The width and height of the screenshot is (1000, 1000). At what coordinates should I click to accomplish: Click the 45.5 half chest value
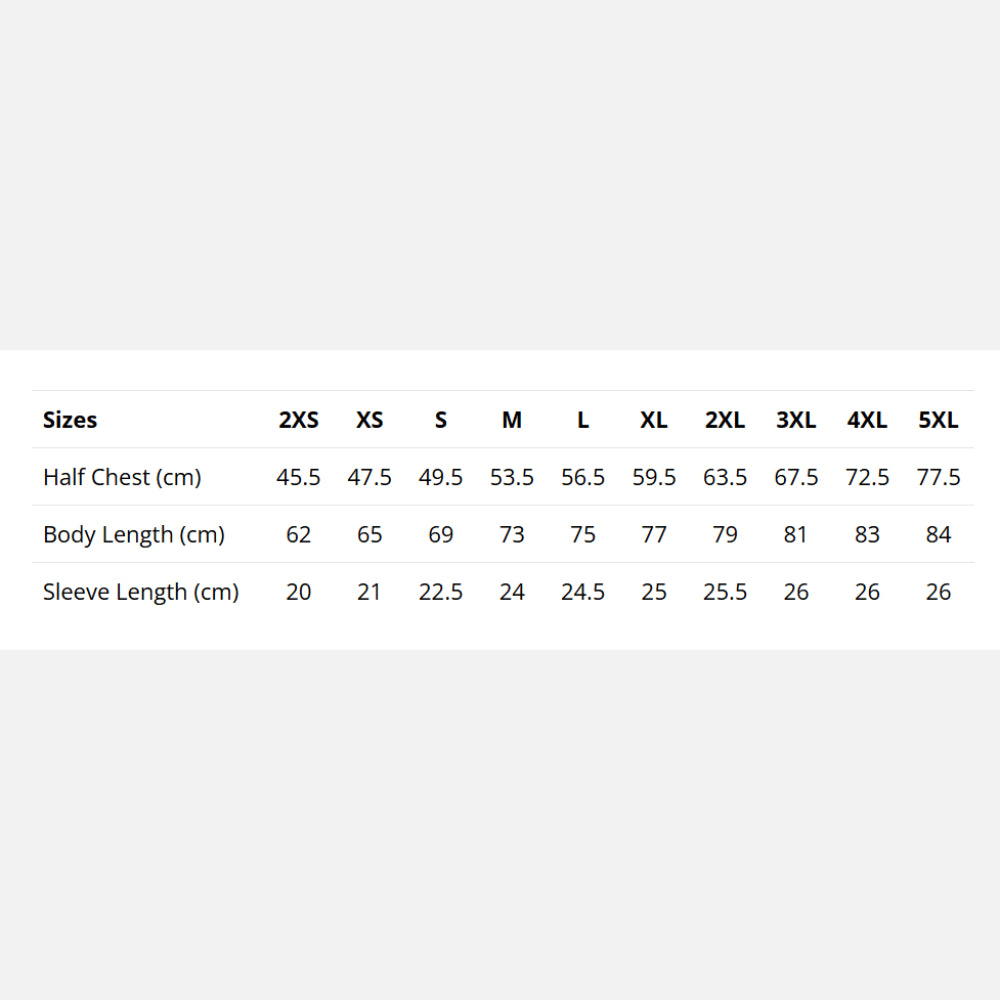(x=298, y=478)
